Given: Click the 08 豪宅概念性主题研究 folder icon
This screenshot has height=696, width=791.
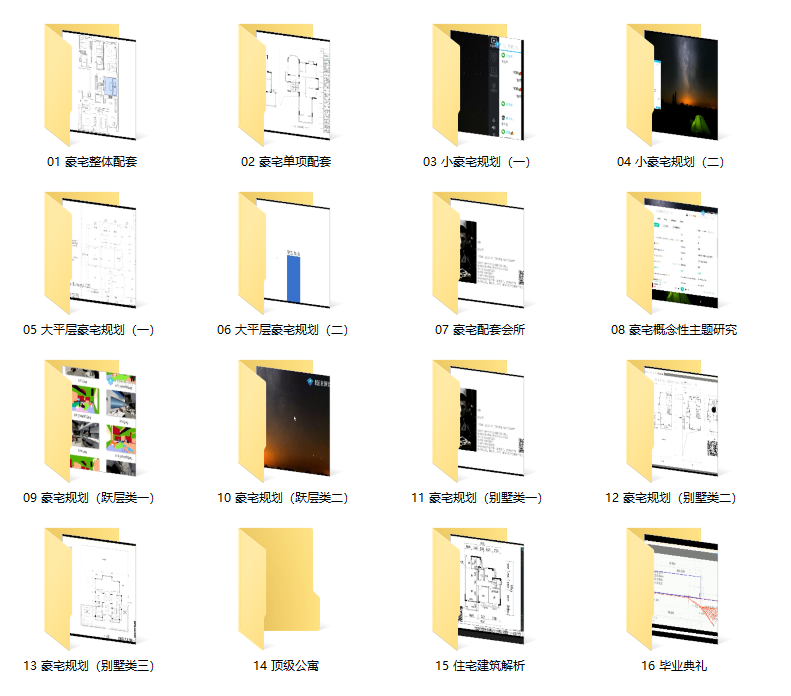Looking at the screenshot, I should click(x=672, y=253).
